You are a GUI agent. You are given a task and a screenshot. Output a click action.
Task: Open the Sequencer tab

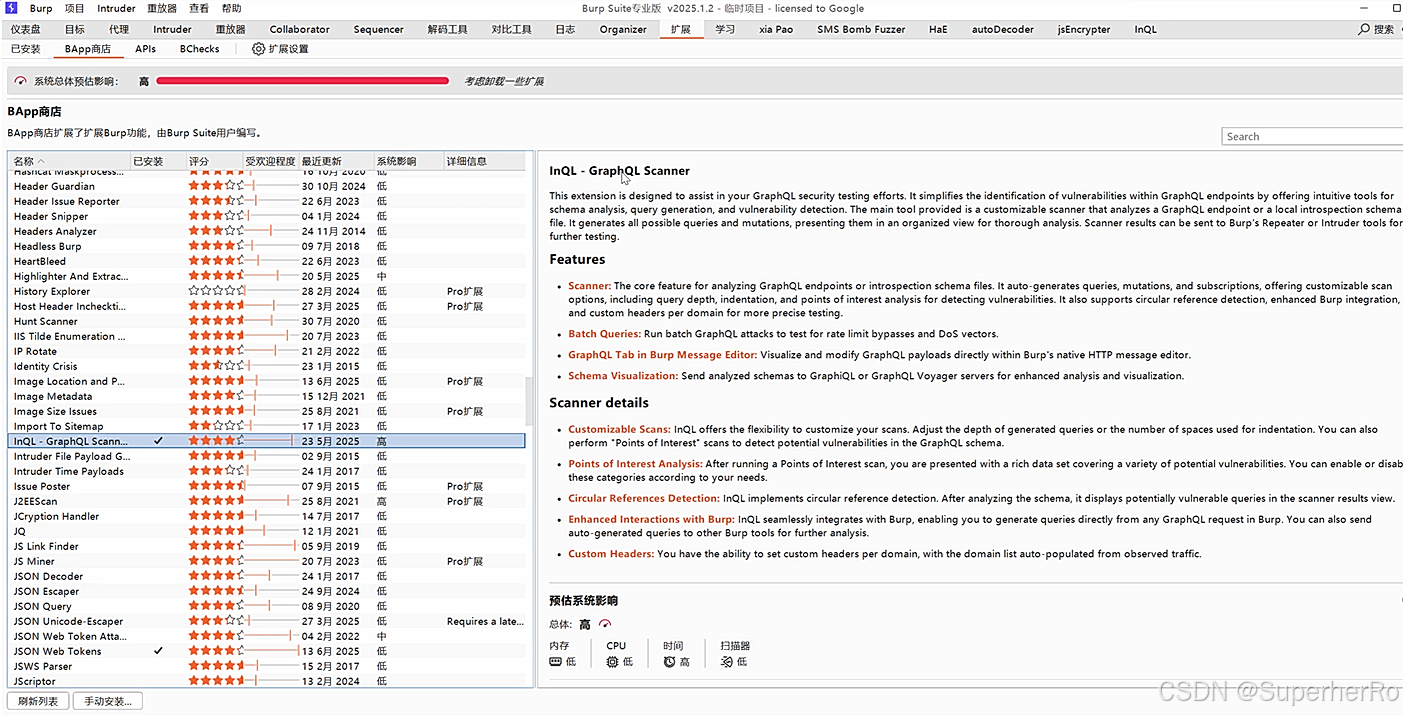click(379, 30)
